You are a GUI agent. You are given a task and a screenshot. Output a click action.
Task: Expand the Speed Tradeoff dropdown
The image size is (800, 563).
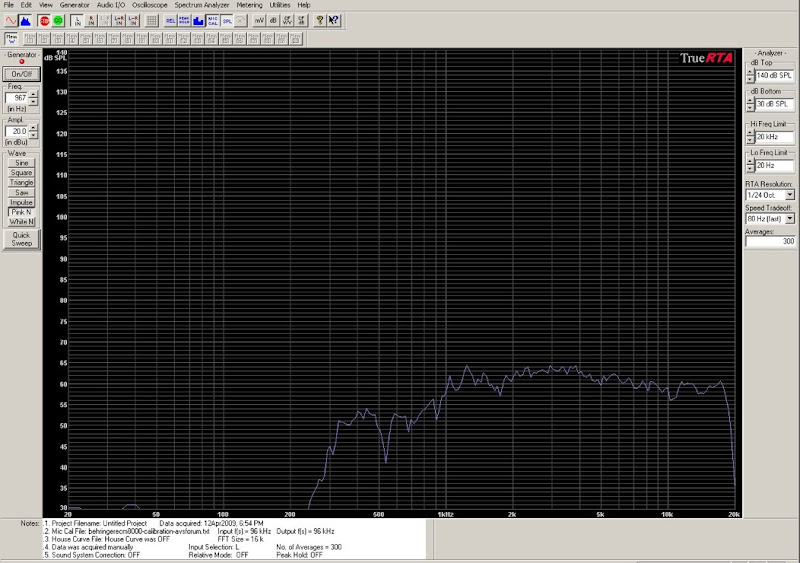(x=790, y=218)
